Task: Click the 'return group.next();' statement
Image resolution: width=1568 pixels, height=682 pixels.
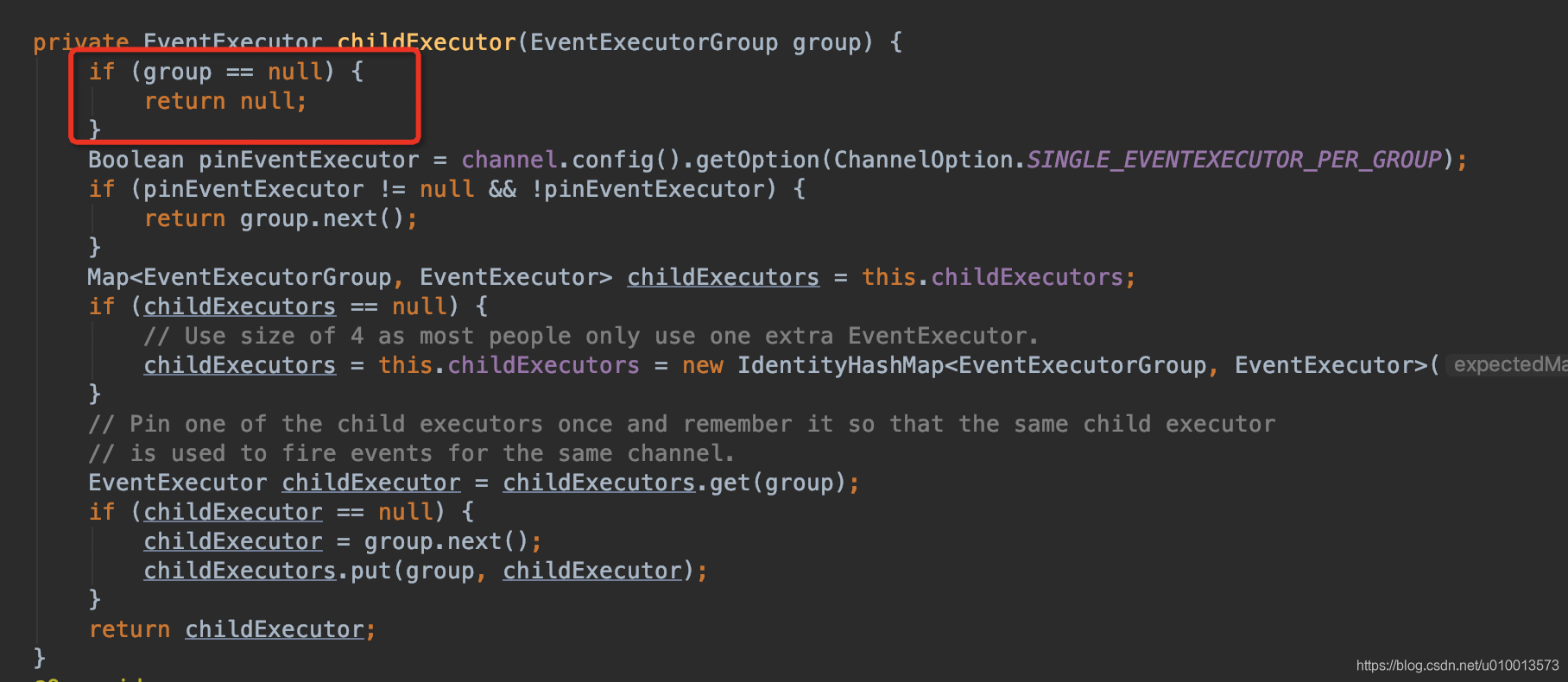Action: (x=280, y=218)
